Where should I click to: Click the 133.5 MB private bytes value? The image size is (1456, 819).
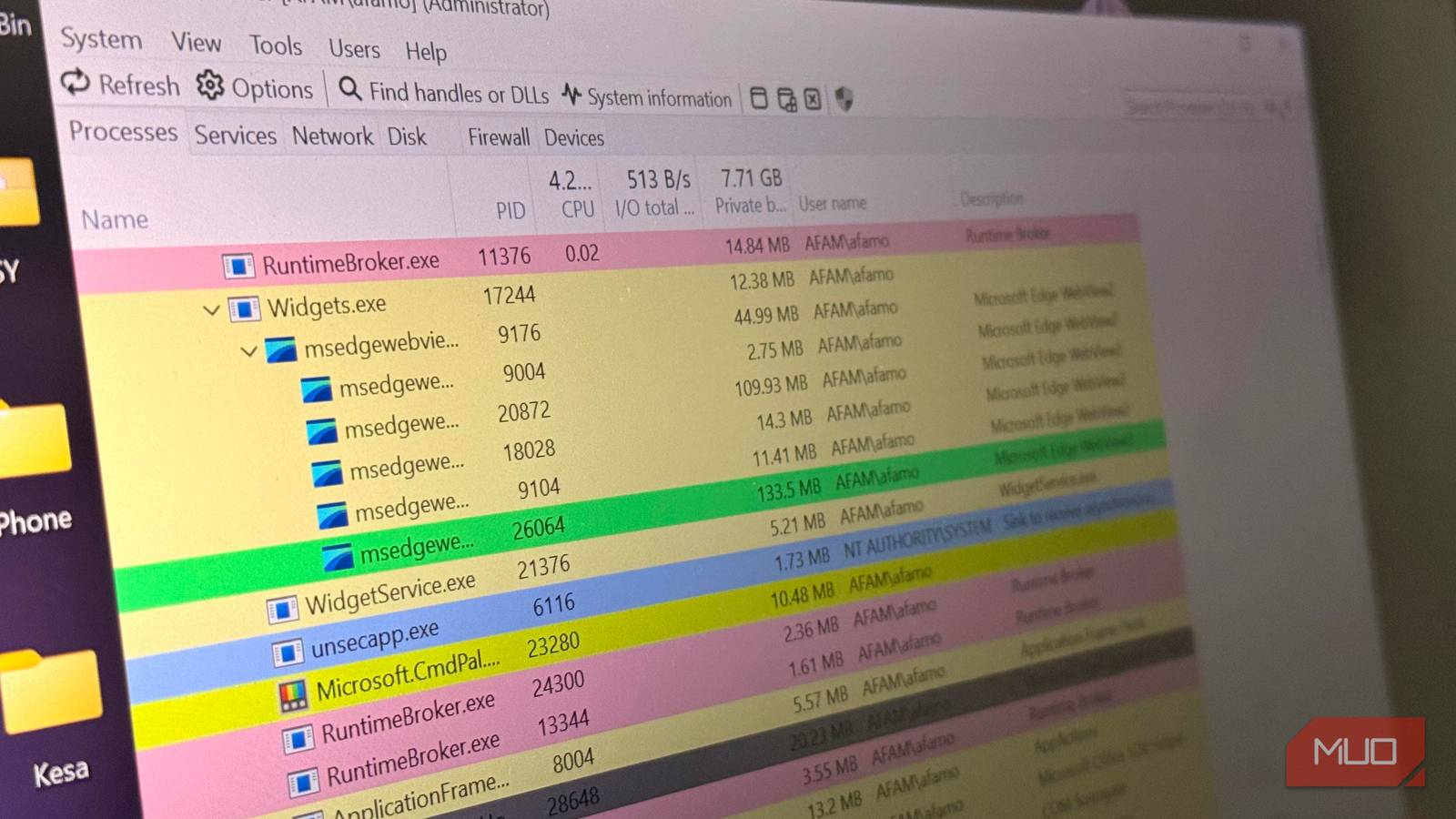click(x=789, y=491)
